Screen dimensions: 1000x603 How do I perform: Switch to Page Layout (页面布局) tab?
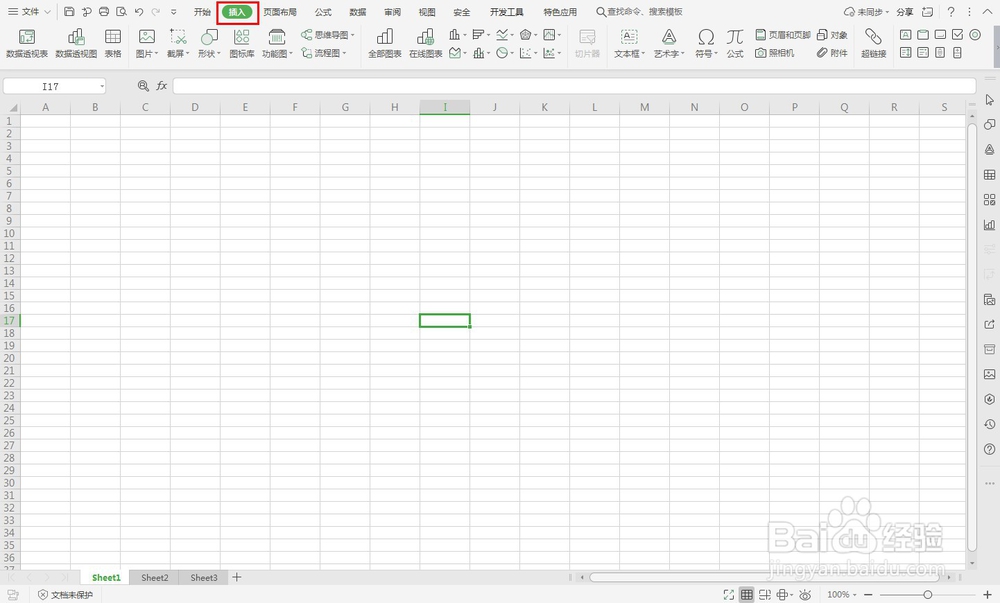click(280, 12)
